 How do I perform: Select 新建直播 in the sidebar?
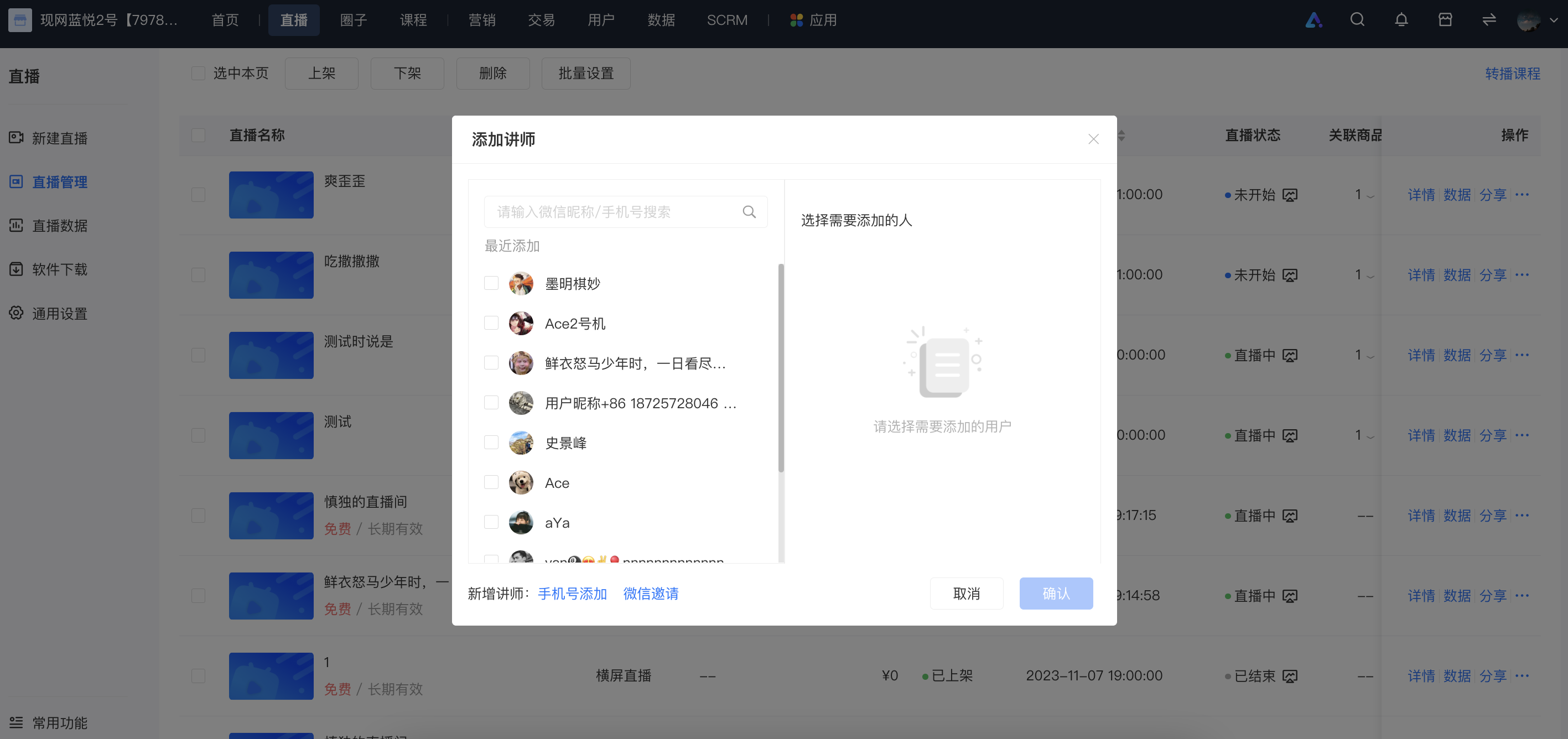point(49,138)
